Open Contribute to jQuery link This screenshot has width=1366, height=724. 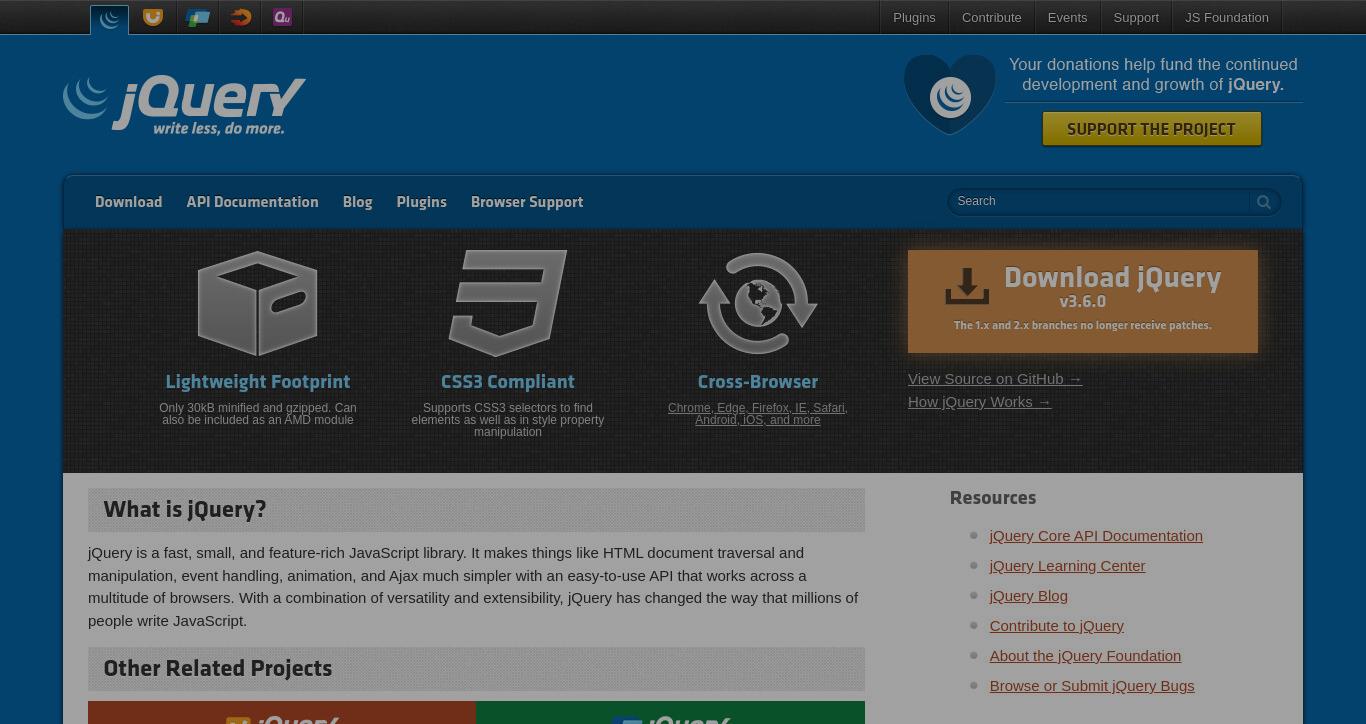(1057, 626)
